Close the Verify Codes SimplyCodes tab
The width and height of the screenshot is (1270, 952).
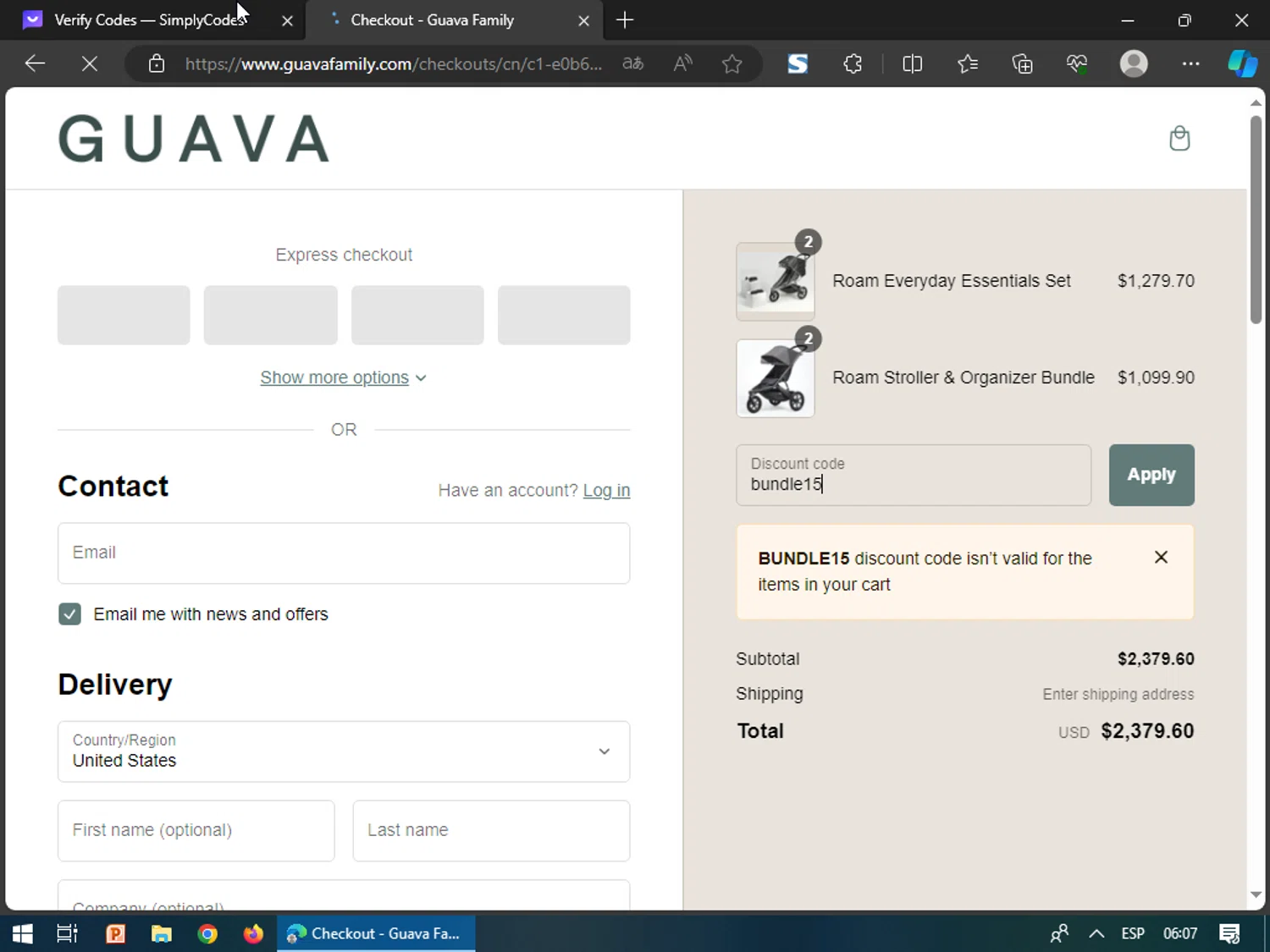(287, 20)
